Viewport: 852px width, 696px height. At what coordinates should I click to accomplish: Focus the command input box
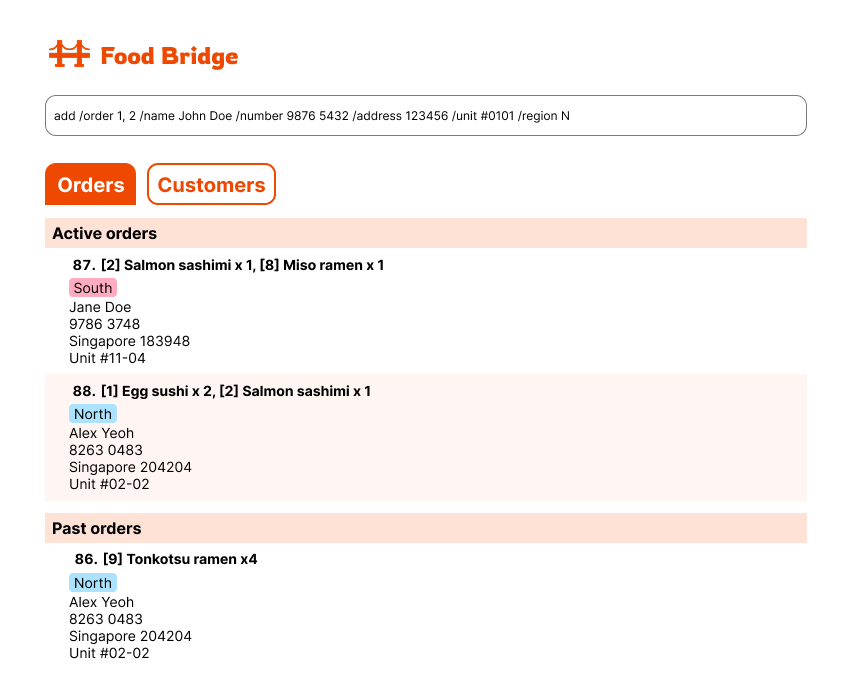425,116
